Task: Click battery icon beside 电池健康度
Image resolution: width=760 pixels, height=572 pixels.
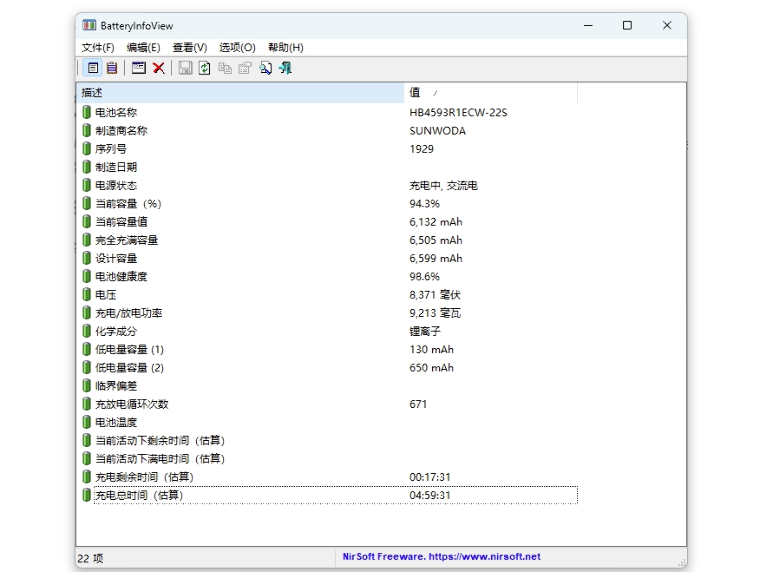Action: point(86,276)
